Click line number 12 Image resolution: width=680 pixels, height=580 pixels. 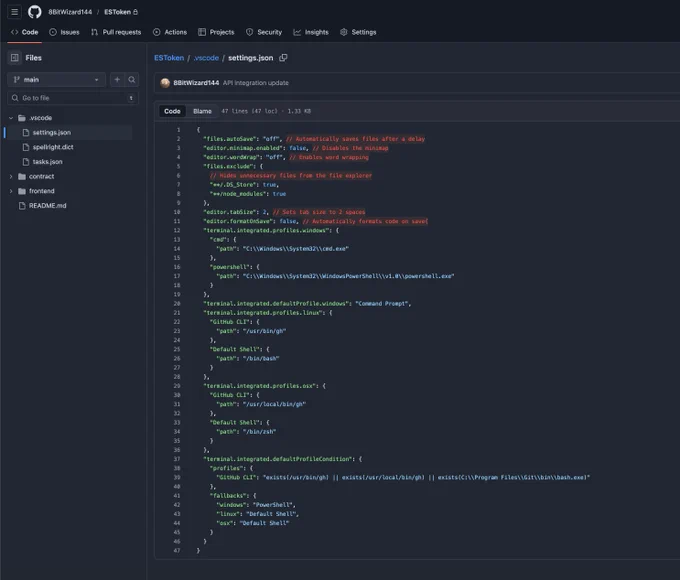point(177,230)
